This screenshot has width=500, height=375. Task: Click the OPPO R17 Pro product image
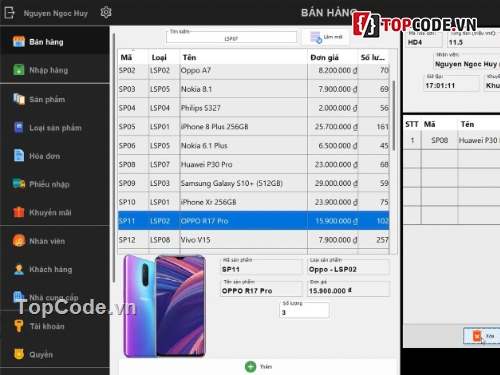164,306
